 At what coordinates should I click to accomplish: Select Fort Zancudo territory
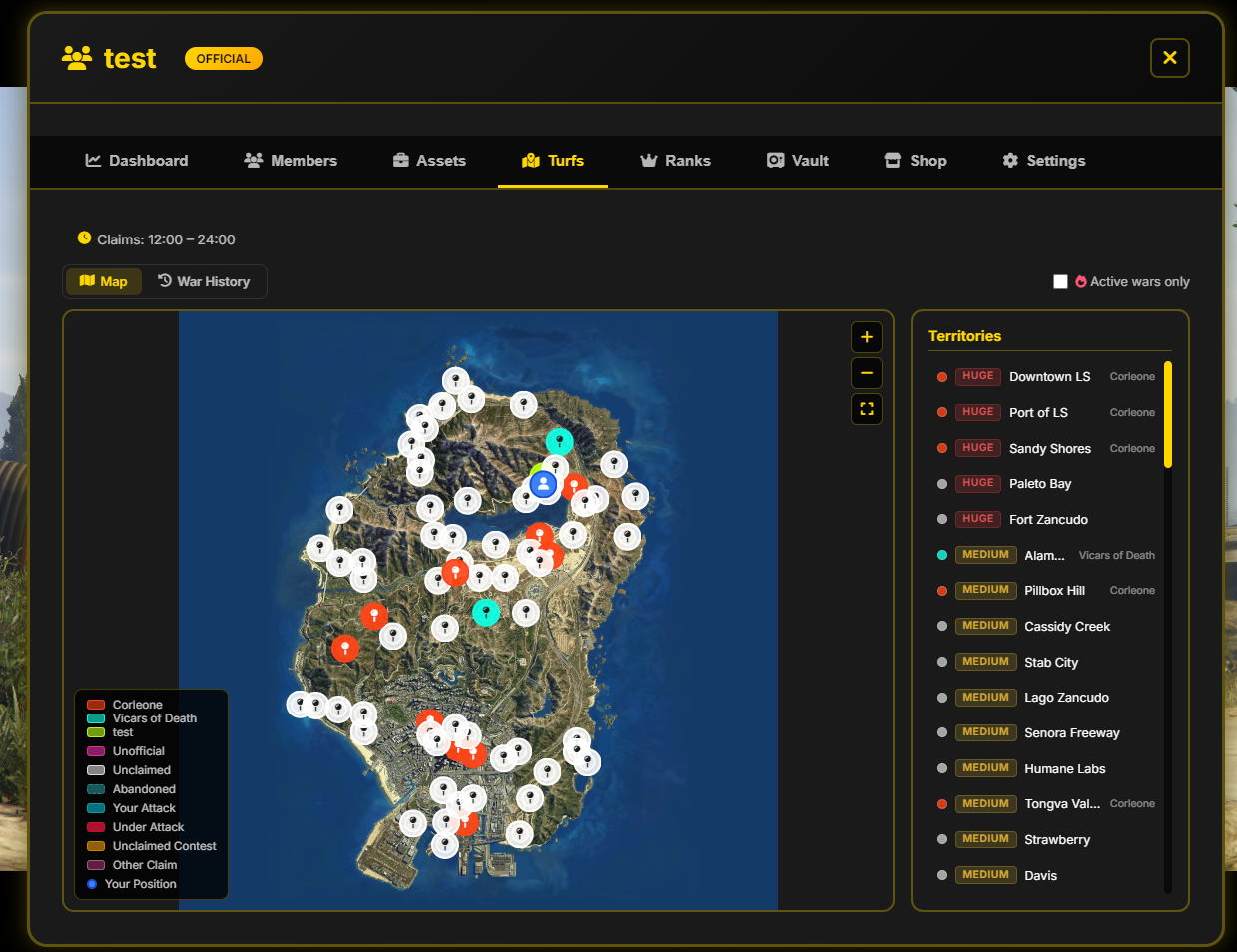pos(1046,519)
